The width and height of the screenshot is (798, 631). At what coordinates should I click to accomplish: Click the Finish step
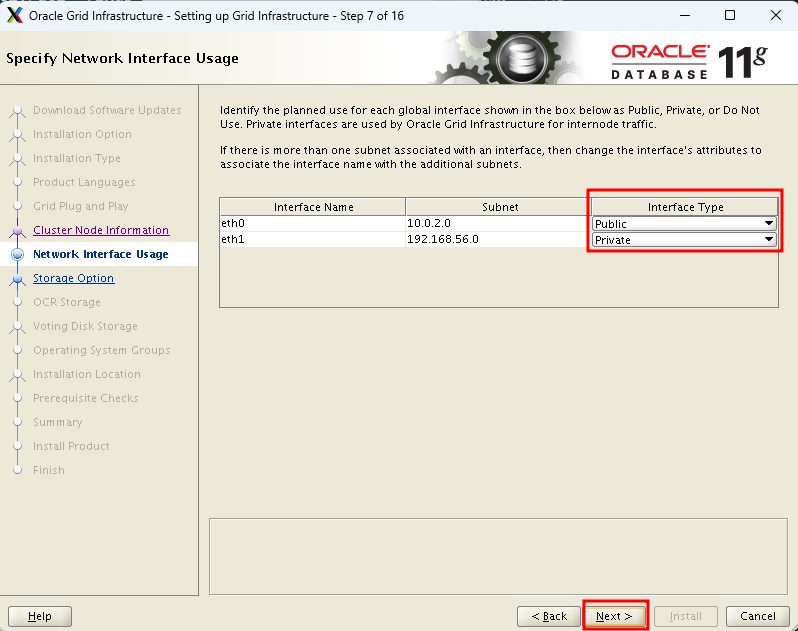point(49,470)
